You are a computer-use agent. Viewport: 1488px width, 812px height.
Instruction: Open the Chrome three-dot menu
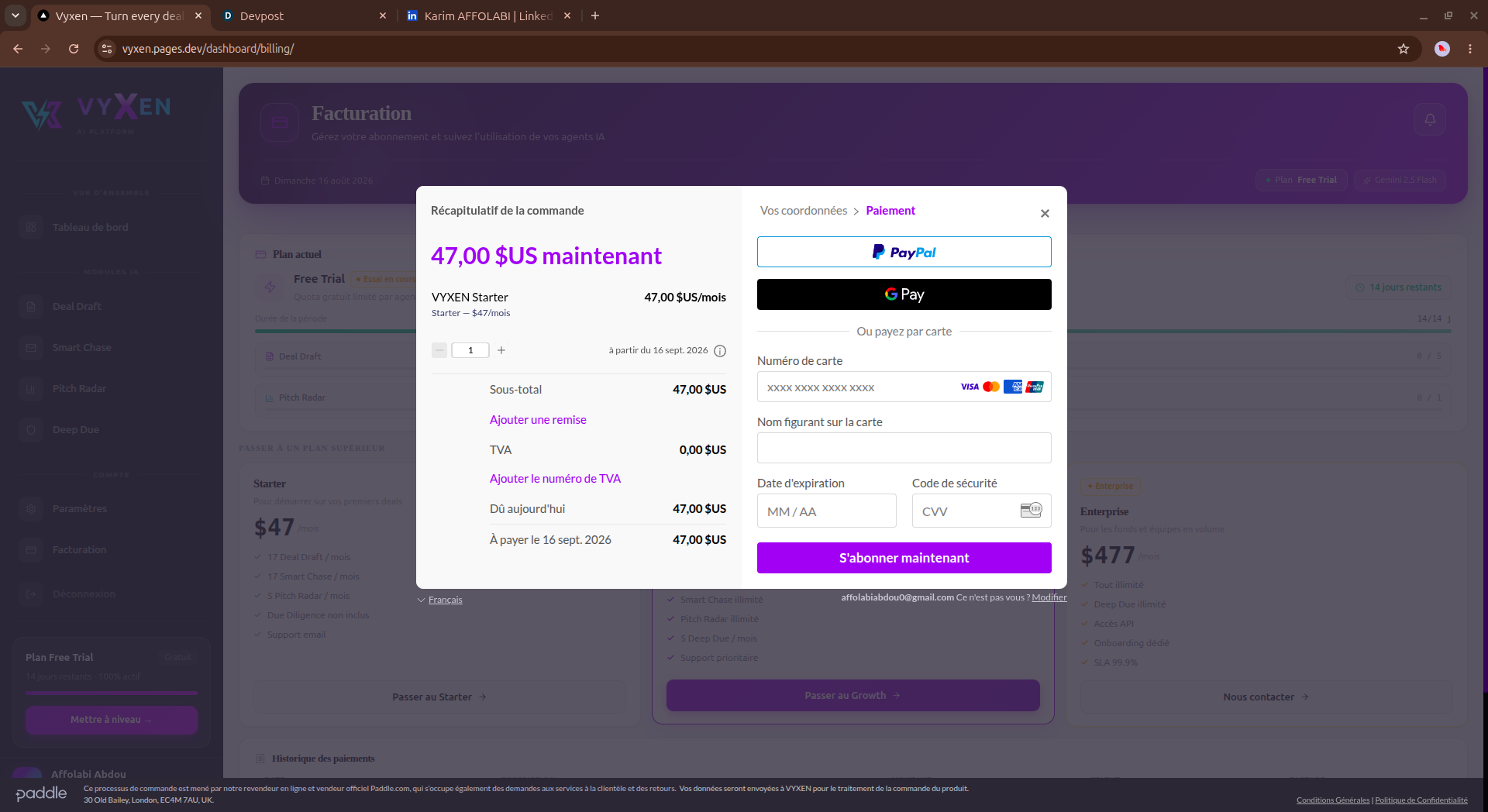(1470, 49)
